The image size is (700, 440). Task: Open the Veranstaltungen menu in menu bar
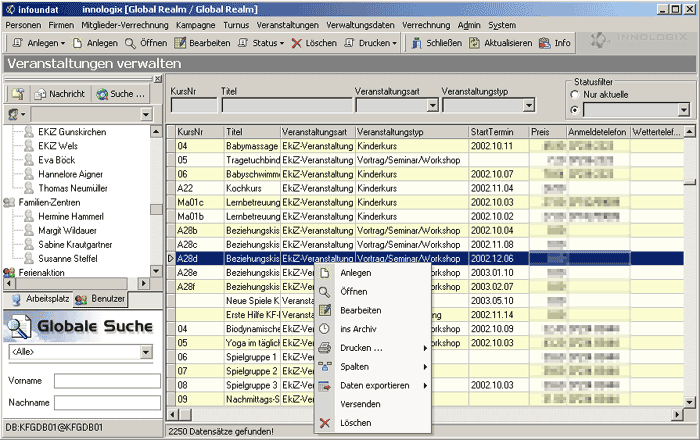pos(288,25)
